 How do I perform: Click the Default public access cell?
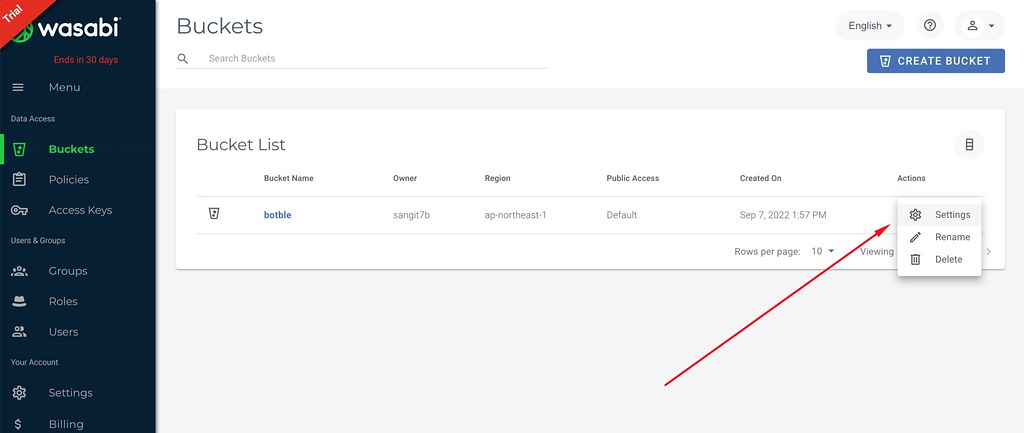[x=622, y=215]
